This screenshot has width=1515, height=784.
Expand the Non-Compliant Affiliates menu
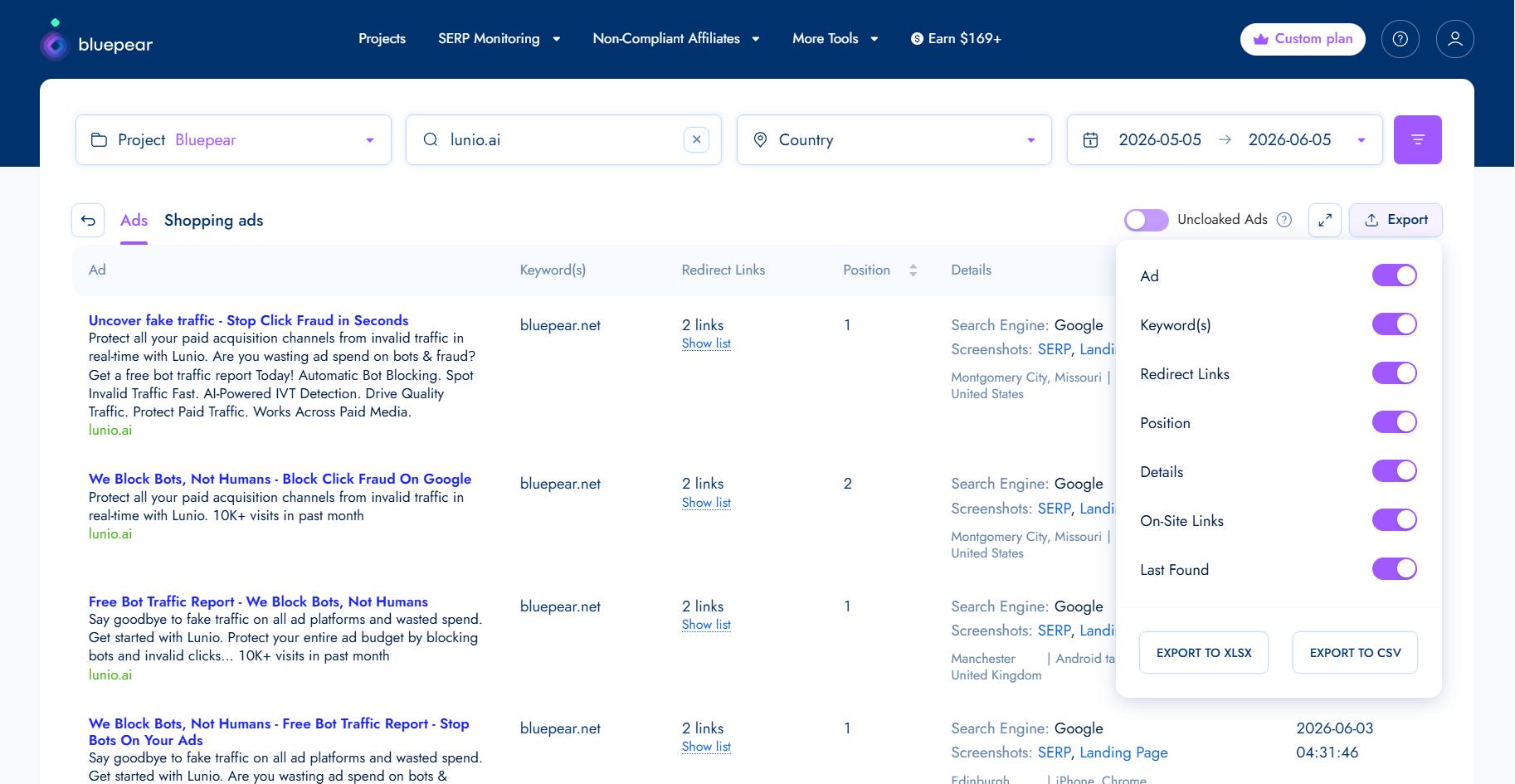pos(676,39)
